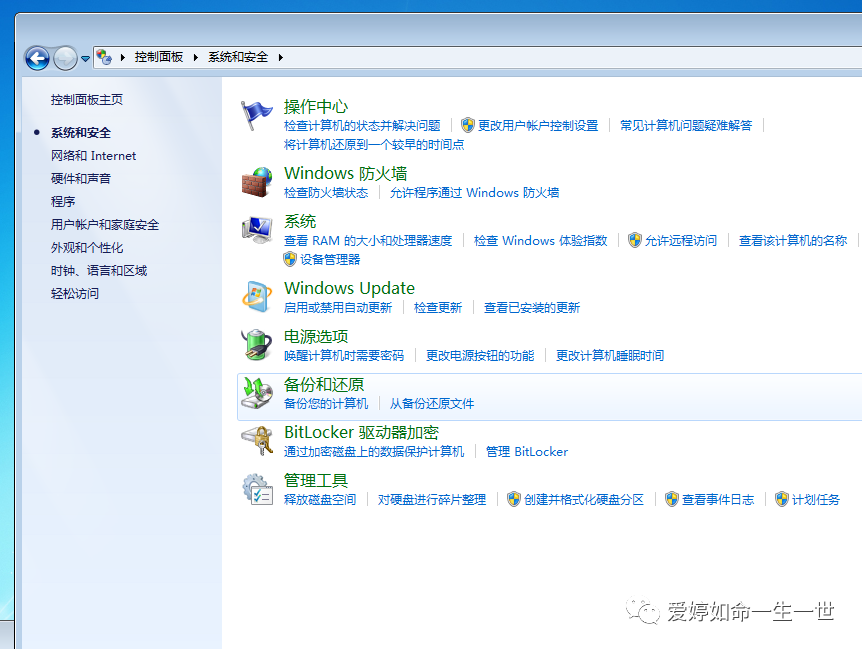Screen dimensions: 862x649
Task: Click the System computer monitor icon
Action: tap(257, 230)
